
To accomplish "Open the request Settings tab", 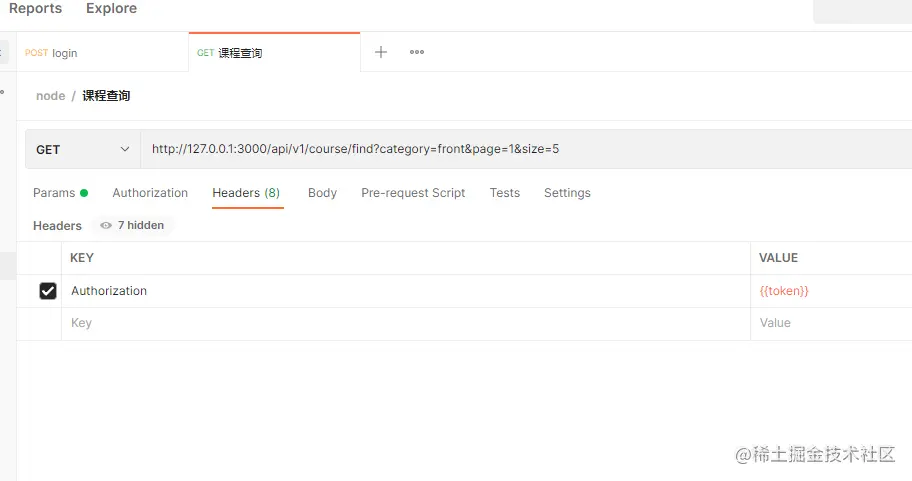I will pyautogui.click(x=567, y=193).
